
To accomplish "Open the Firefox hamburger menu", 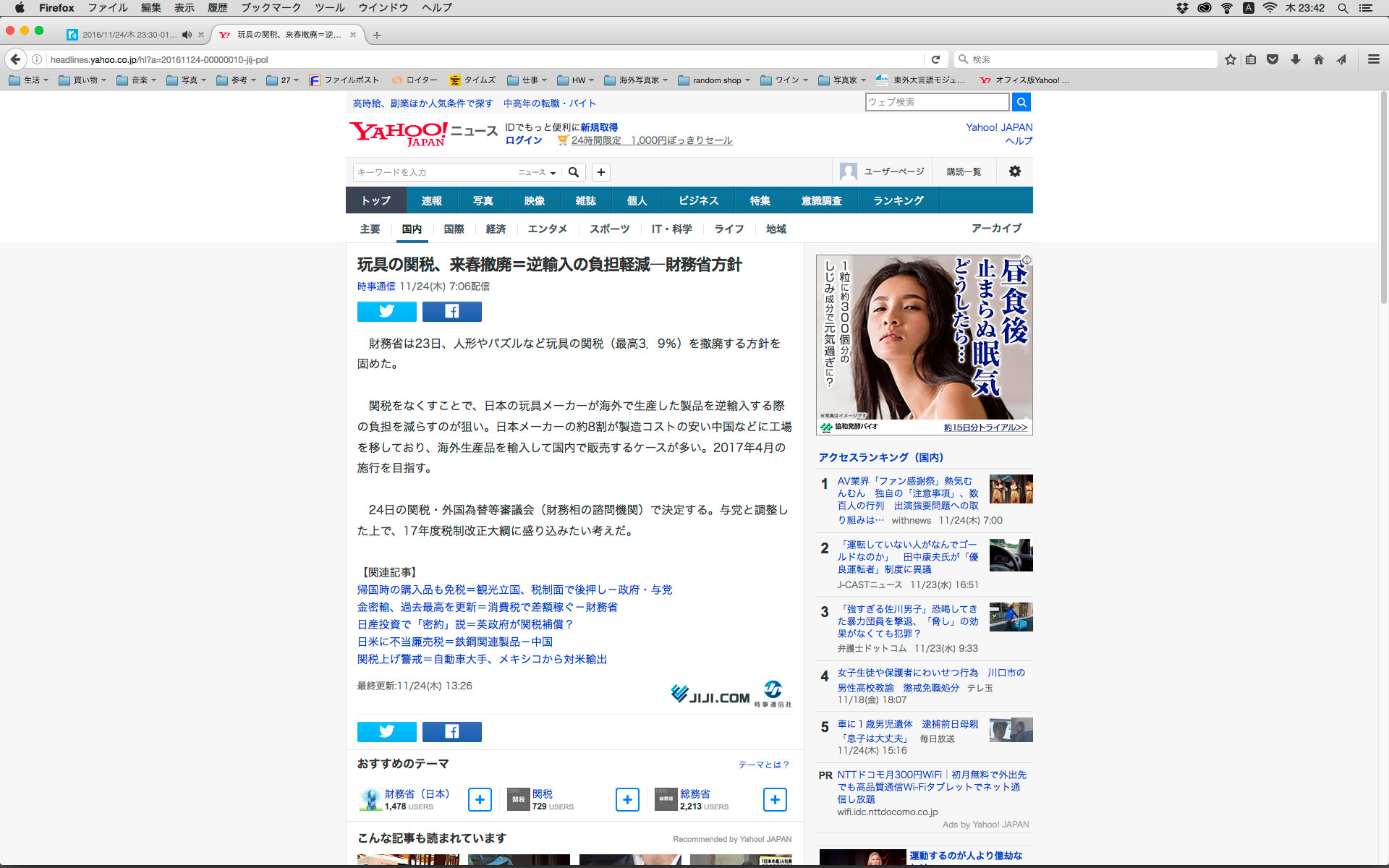I will [x=1373, y=59].
